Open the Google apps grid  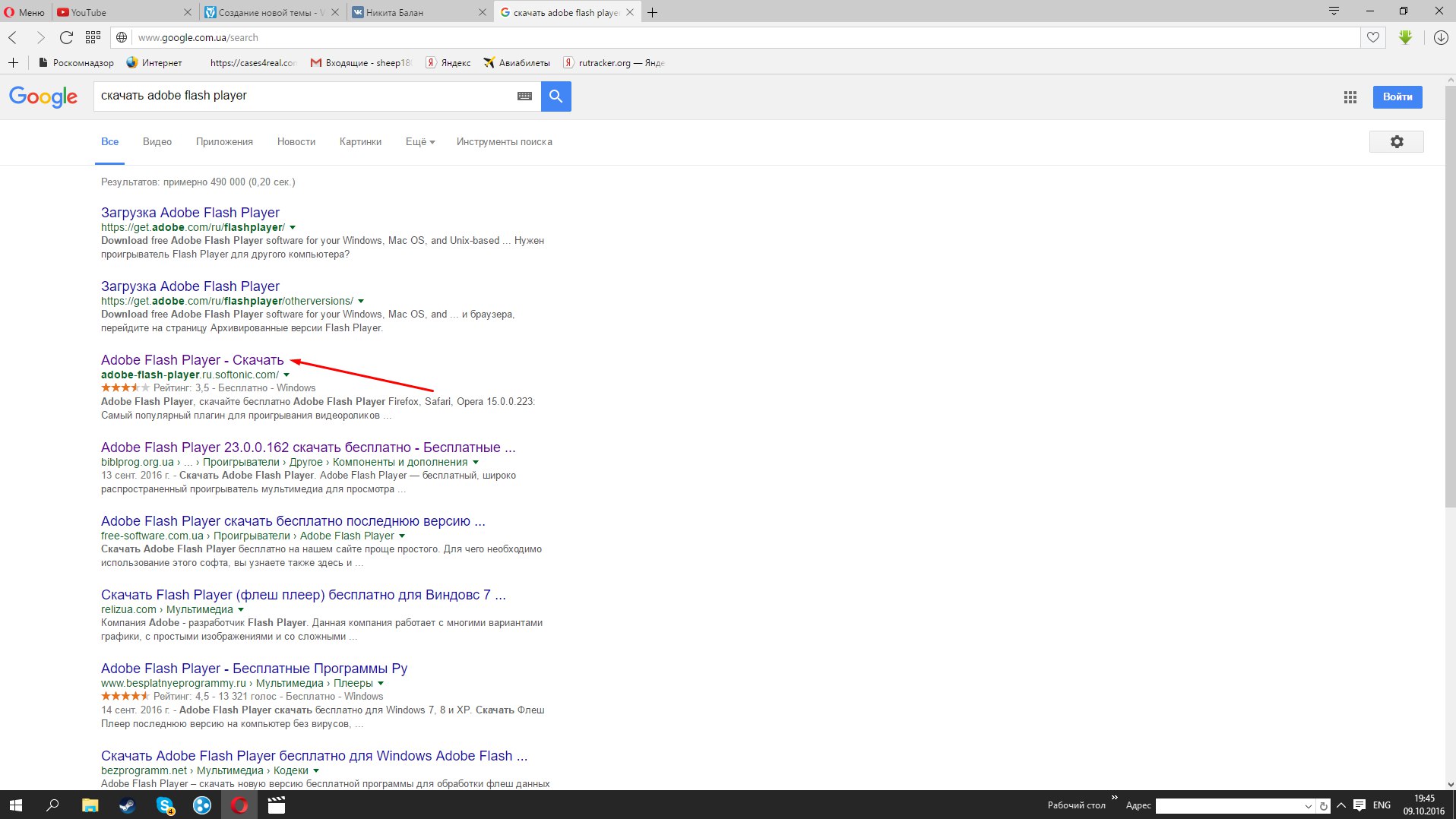[x=1350, y=97]
